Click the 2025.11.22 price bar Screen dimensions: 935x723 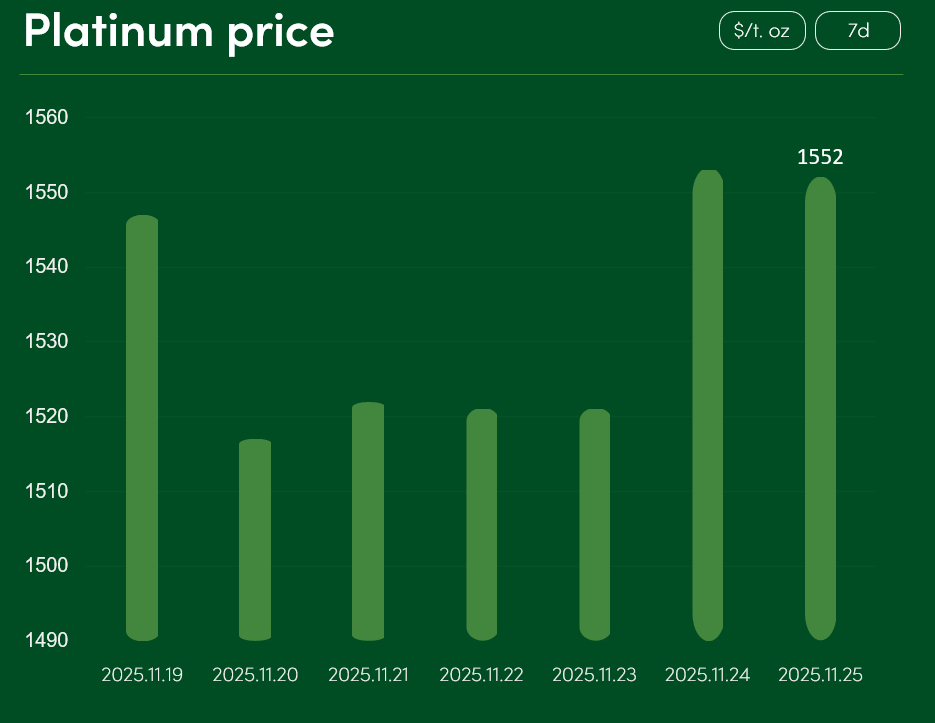pos(481,525)
